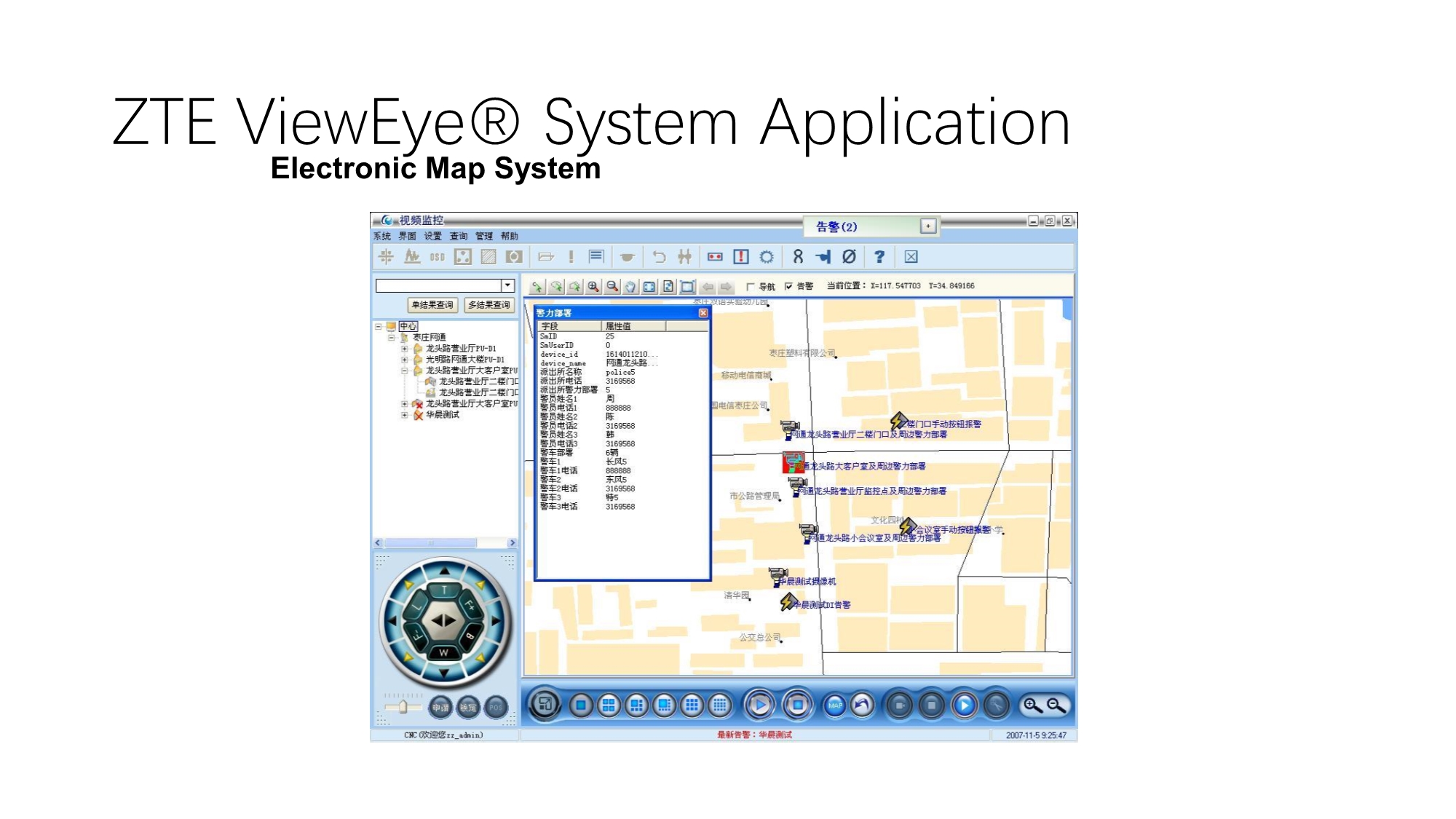This screenshot has width=1456, height=819.
Task: Click the map full extent tool
Action: pos(649,286)
